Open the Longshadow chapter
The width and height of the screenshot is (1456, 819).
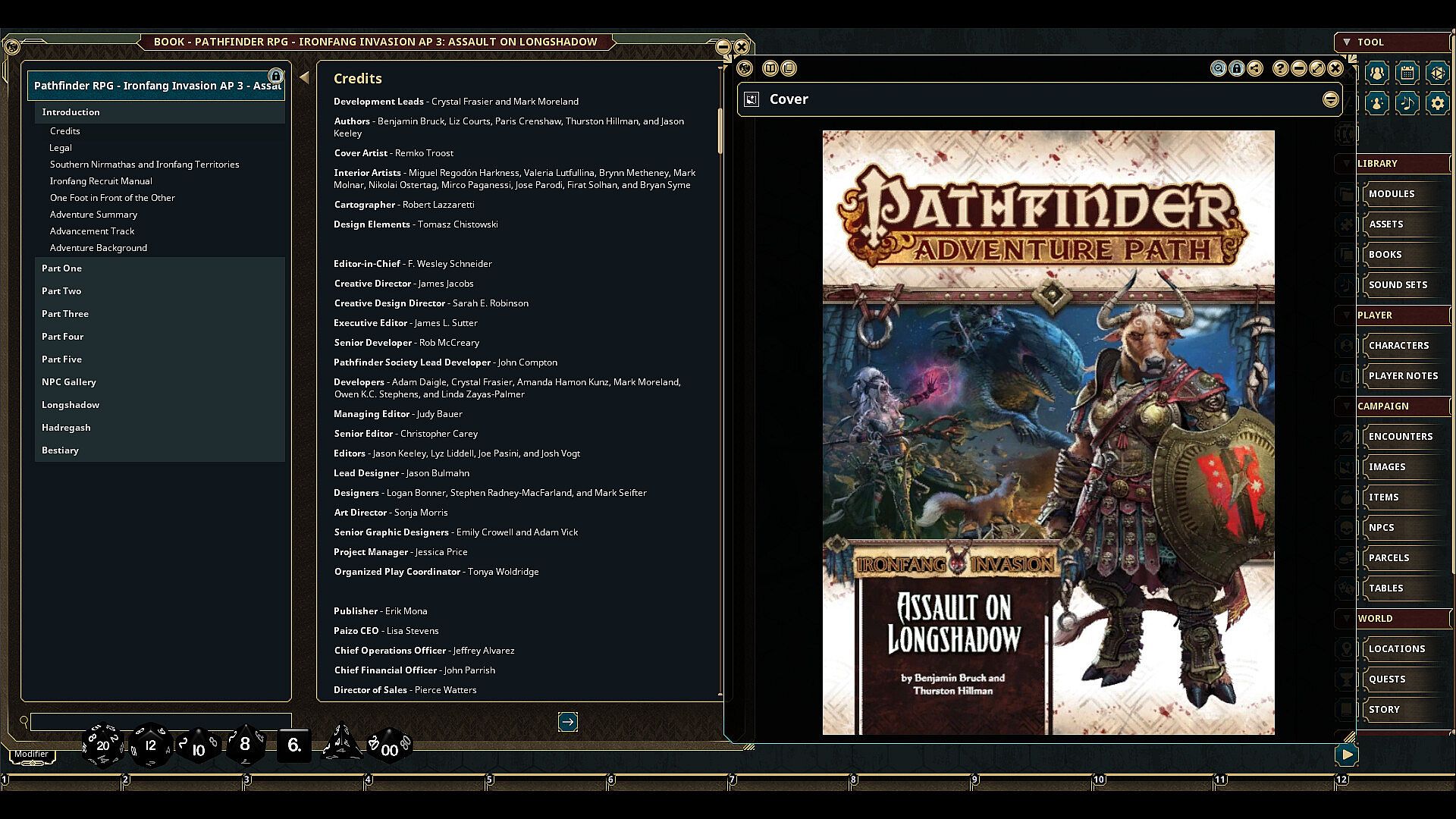159,405
